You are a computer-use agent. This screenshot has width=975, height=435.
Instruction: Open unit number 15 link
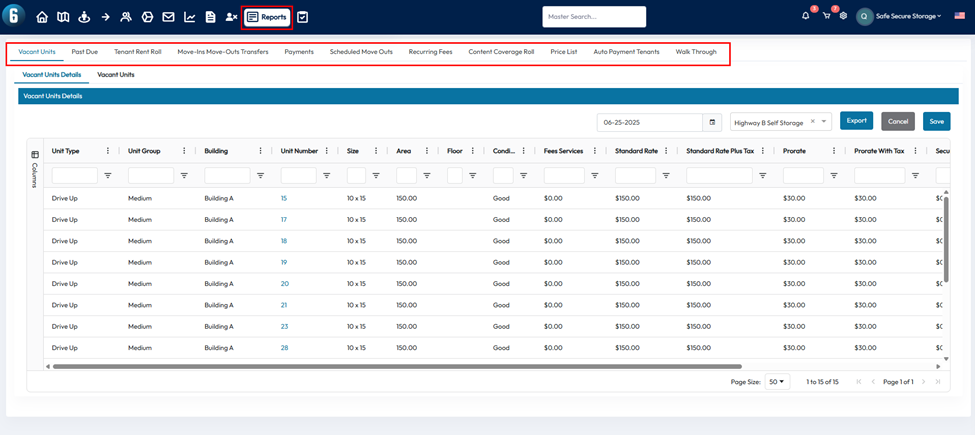284,198
